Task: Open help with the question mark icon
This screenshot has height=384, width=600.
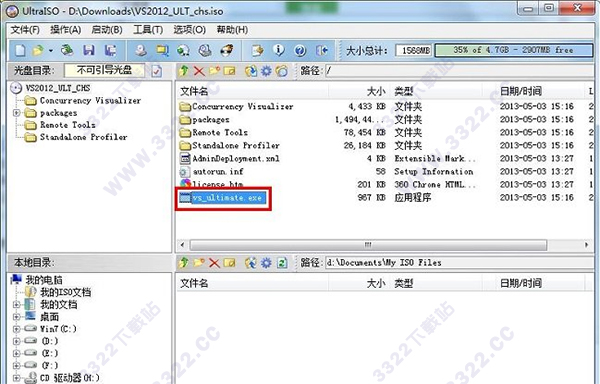Action: point(300,50)
